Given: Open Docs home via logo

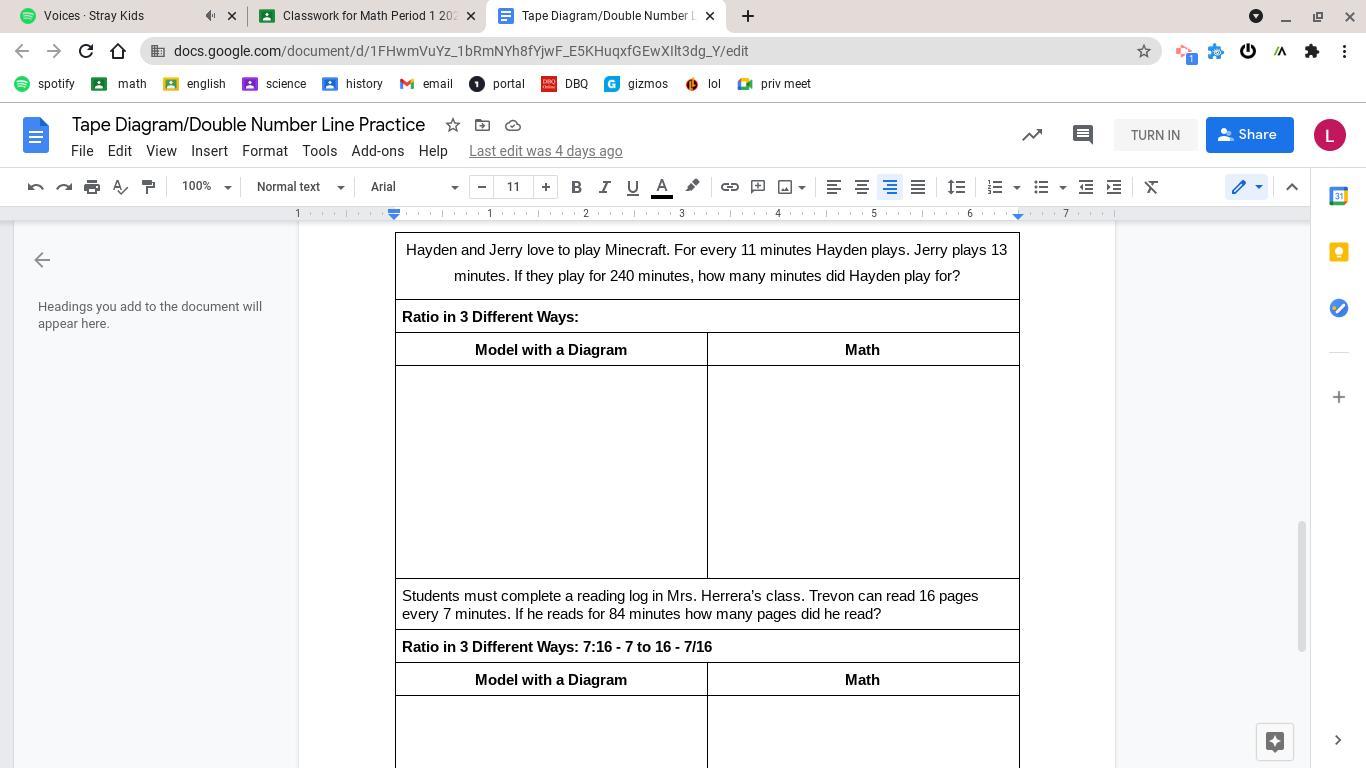Looking at the screenshot, I should (x=36, y=135).
